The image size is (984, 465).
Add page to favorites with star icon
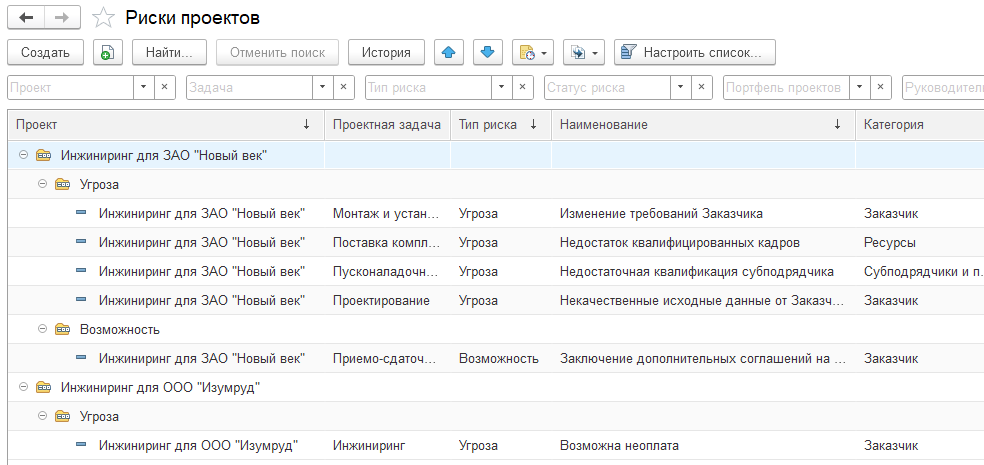click(x=102, y=18)
